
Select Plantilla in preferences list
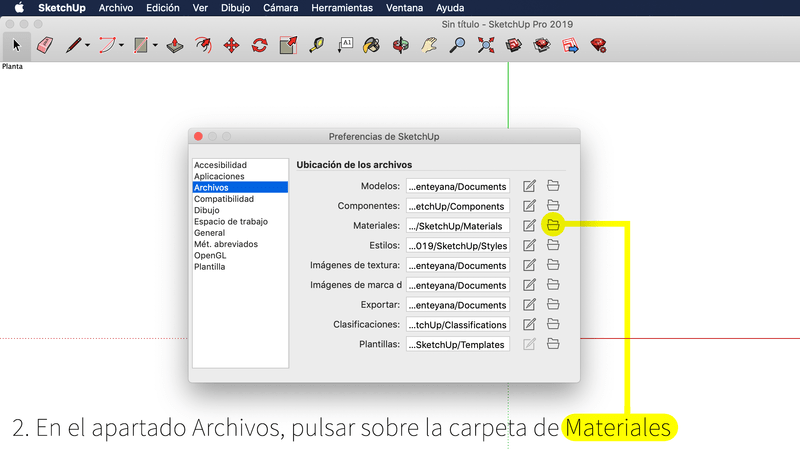[x=240, y=266]
